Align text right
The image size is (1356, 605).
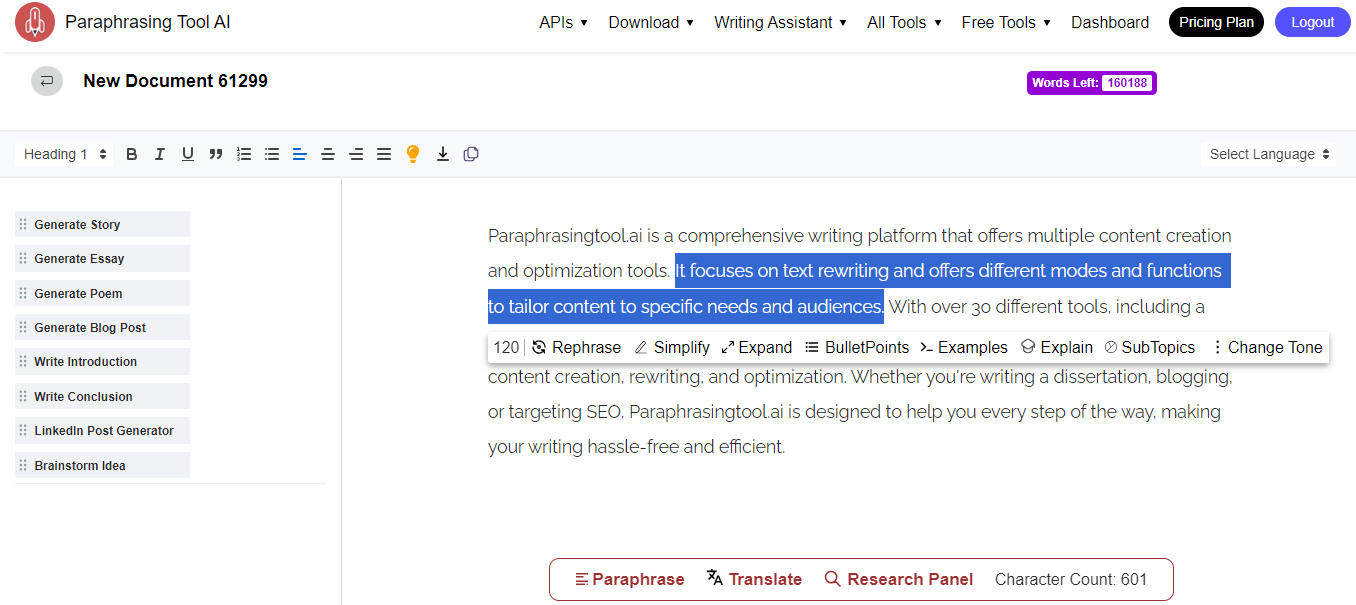[x=355, y=154]
